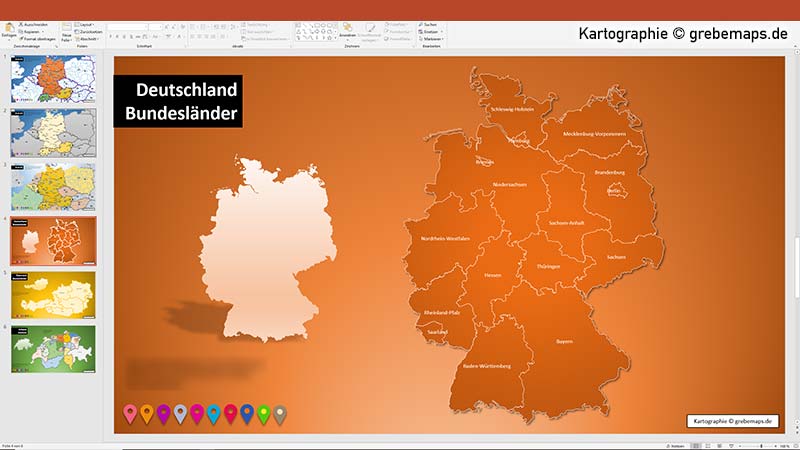Select the lime green map pin marker

(x=264, y=414)
